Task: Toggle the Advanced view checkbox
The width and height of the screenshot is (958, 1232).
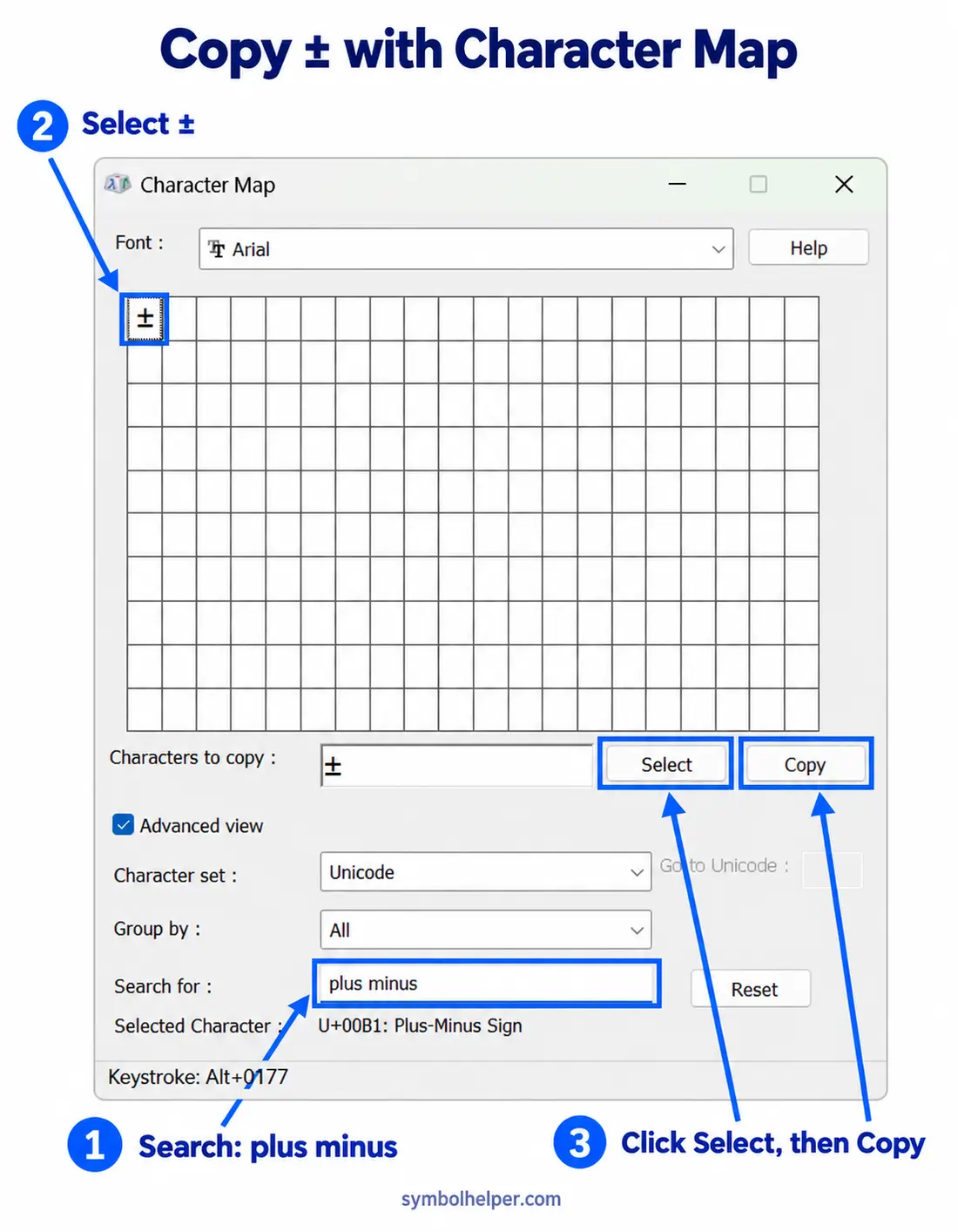Action: click(x=124, y=824)
